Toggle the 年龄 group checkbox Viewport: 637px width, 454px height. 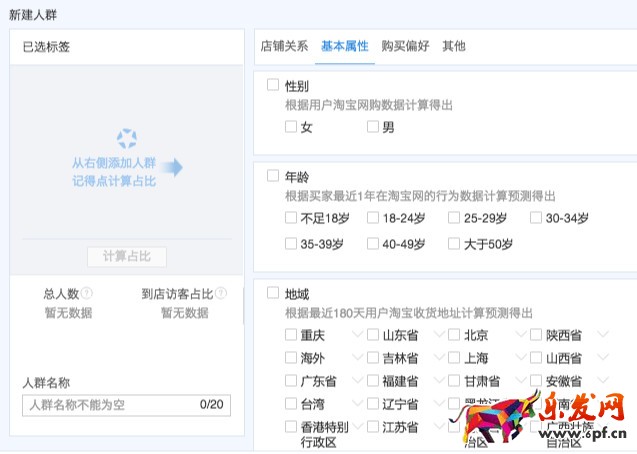point(273,176)
